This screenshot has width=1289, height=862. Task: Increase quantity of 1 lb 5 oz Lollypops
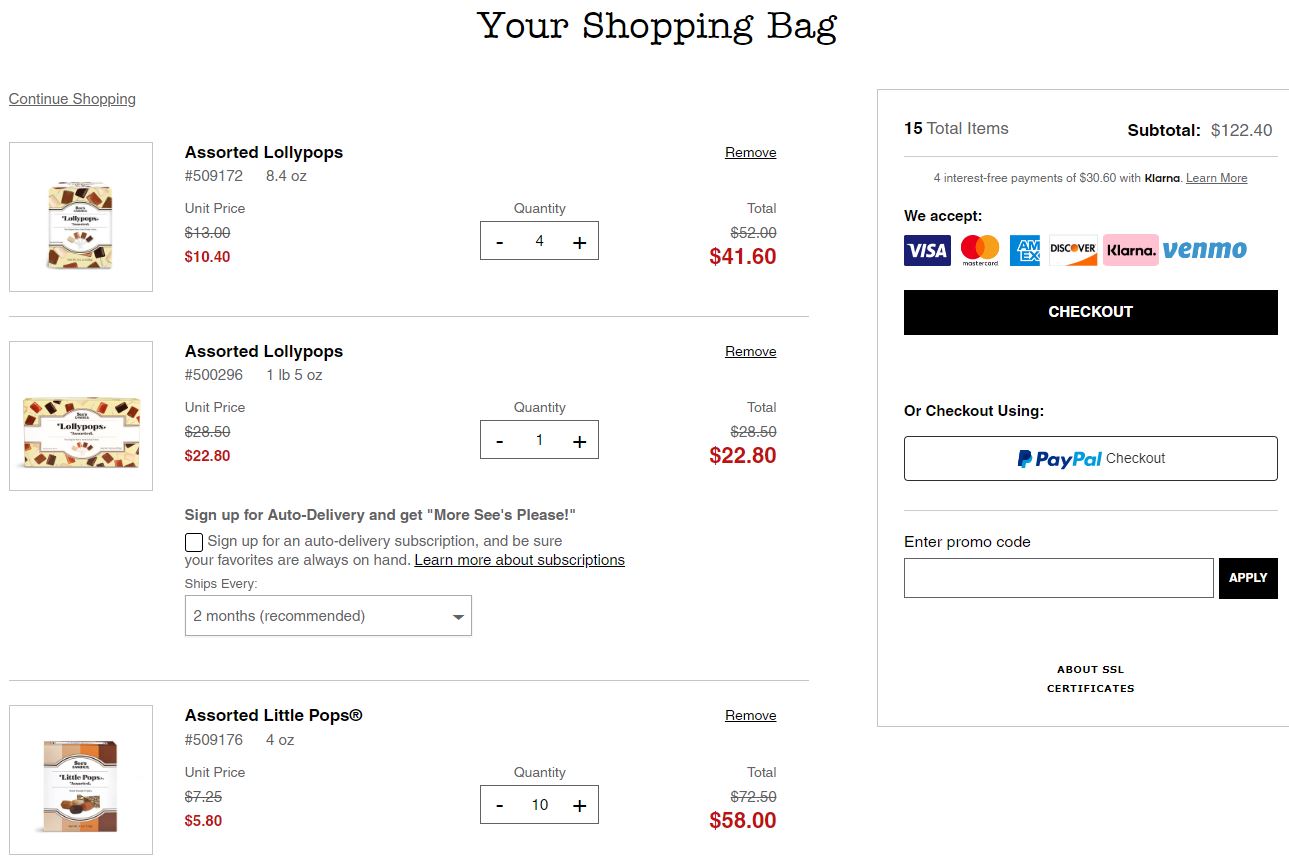tap(579, 441)
